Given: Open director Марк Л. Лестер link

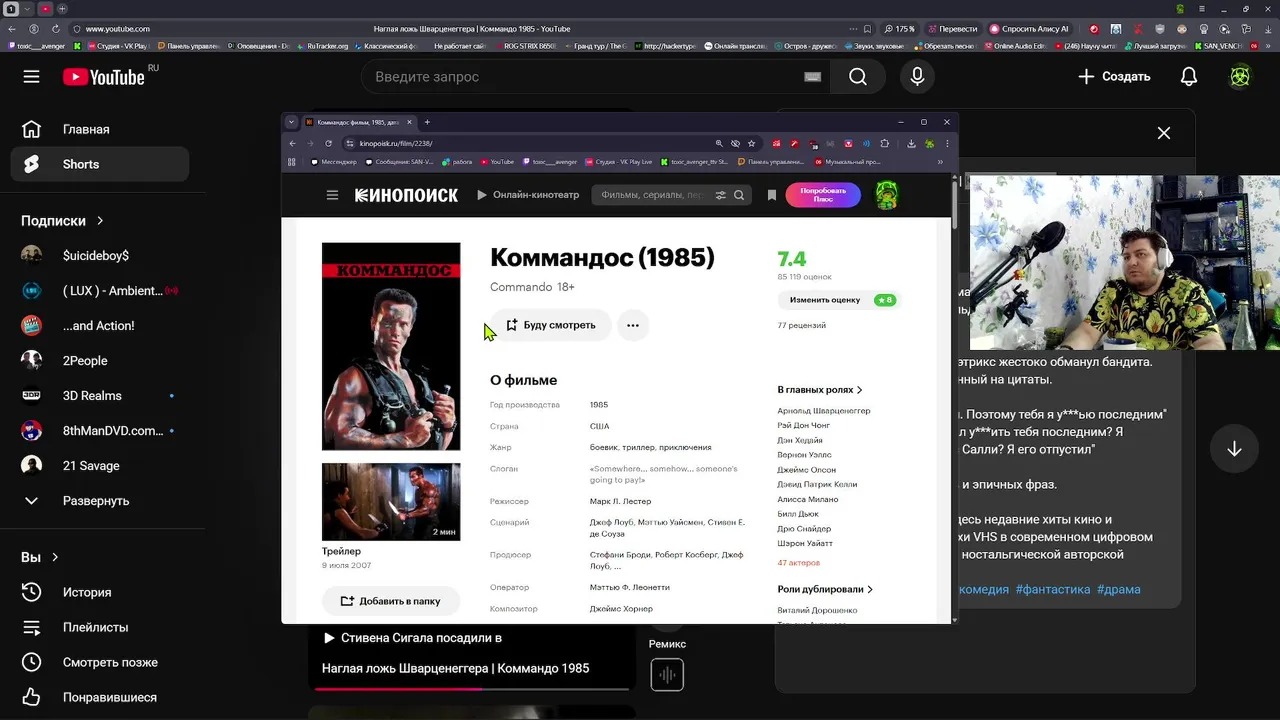Looking at the screenshot, I should click(620, 501).
